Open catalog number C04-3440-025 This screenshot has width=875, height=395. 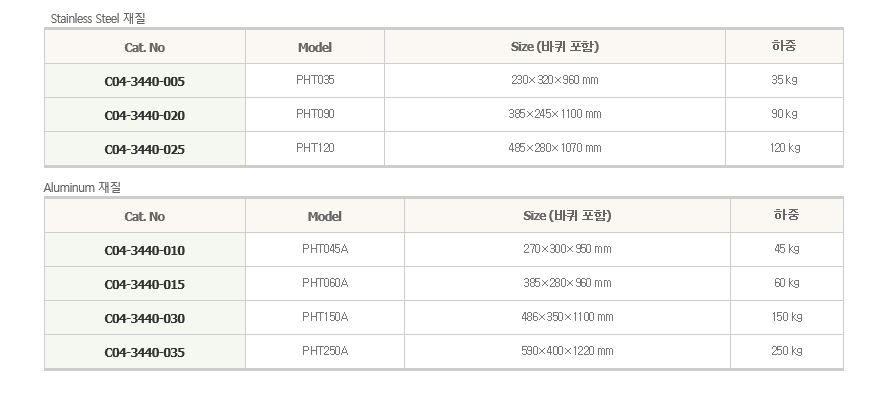tap(145, 150)
